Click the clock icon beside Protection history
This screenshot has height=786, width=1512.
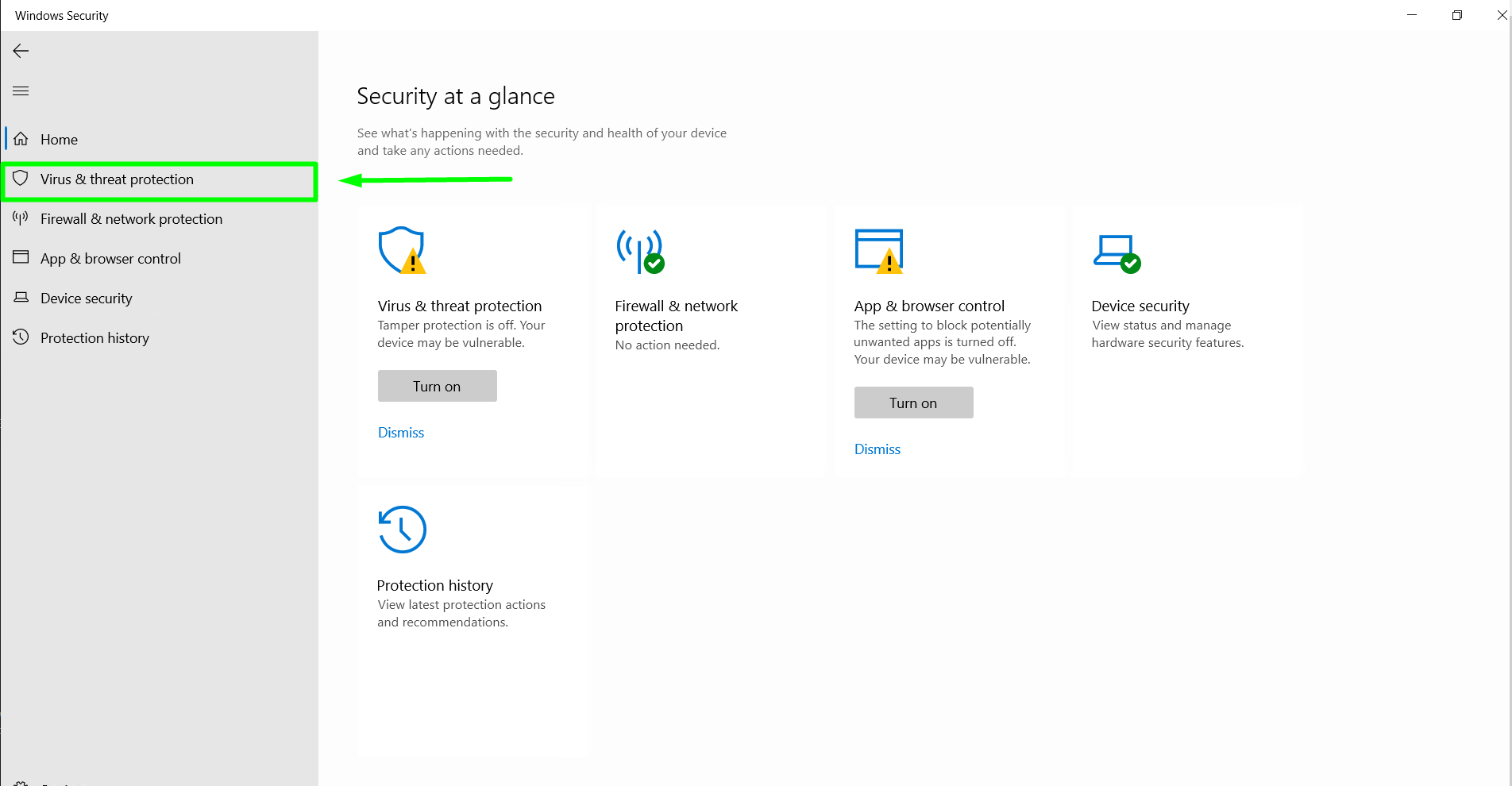(x=21, y=337)
